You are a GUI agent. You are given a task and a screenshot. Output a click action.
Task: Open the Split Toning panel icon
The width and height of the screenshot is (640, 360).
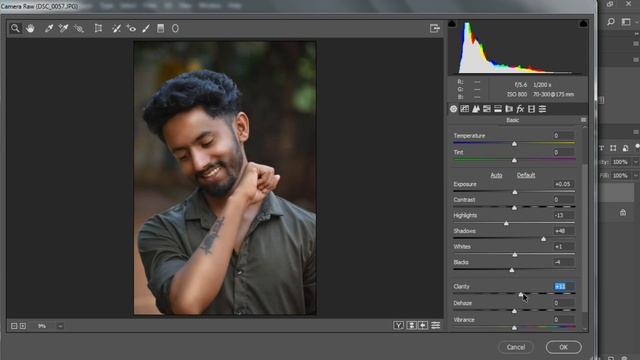(498, 109)
